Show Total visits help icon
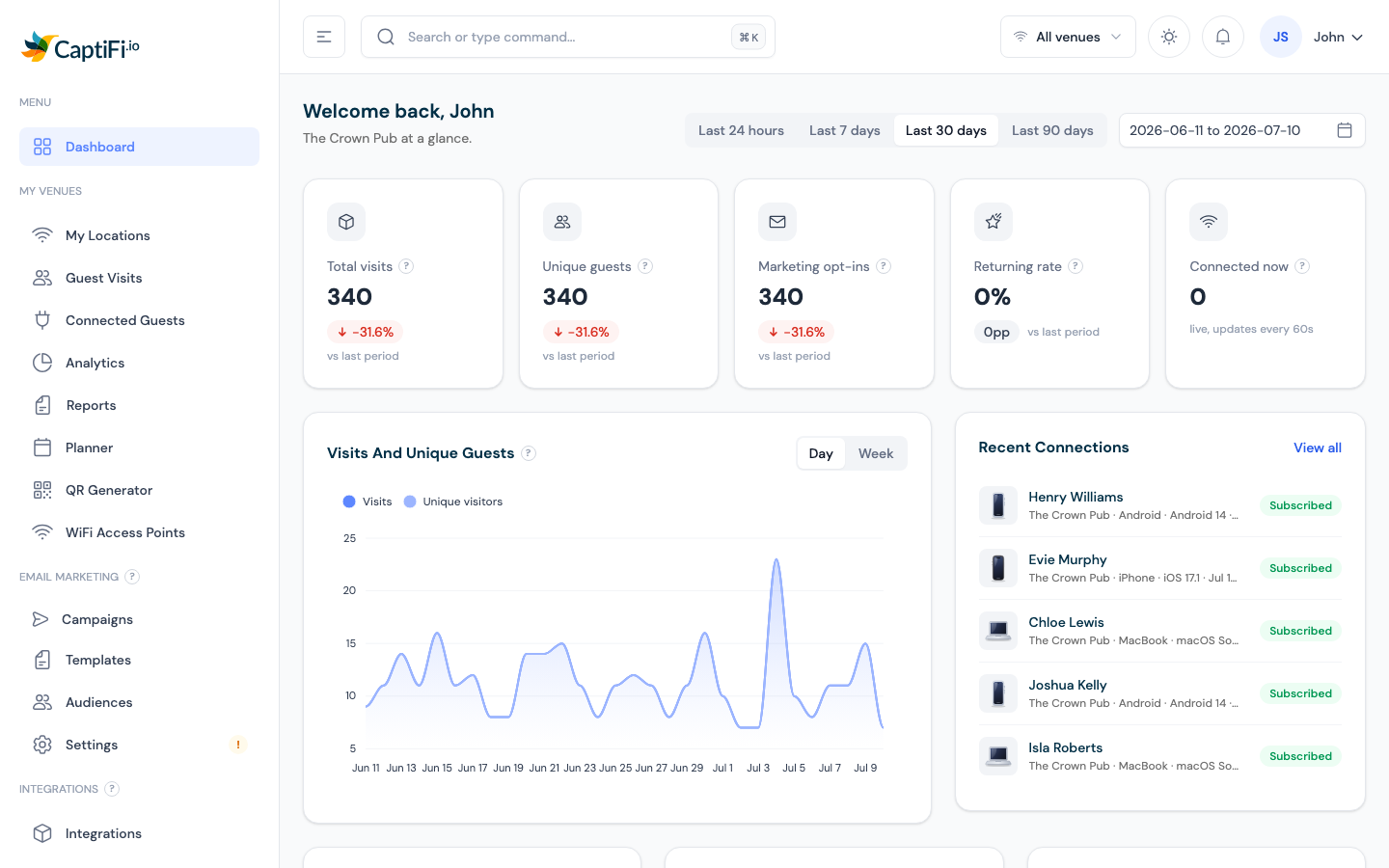 pos(406,266)
